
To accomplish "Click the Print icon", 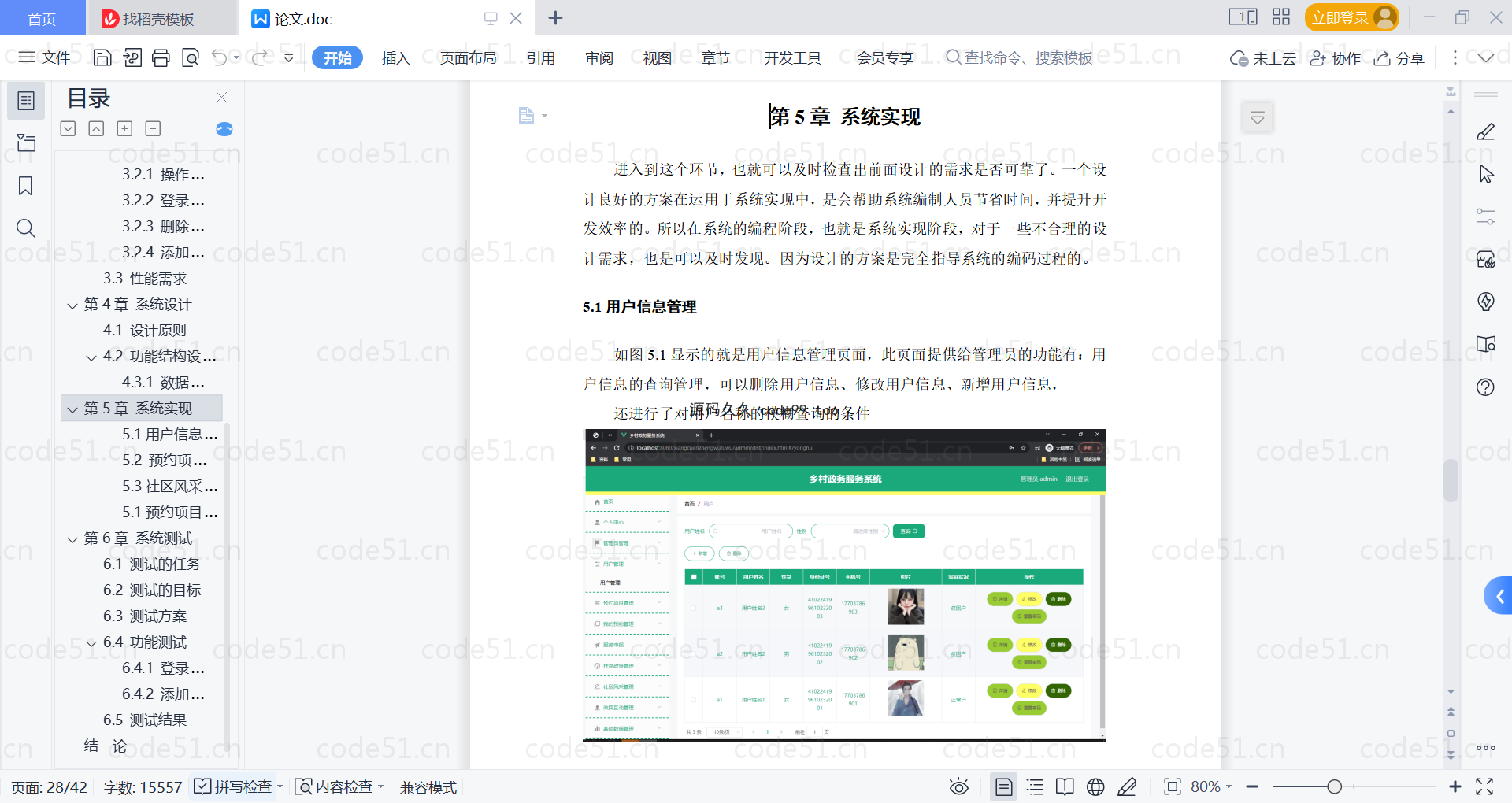I will [161, 57].
